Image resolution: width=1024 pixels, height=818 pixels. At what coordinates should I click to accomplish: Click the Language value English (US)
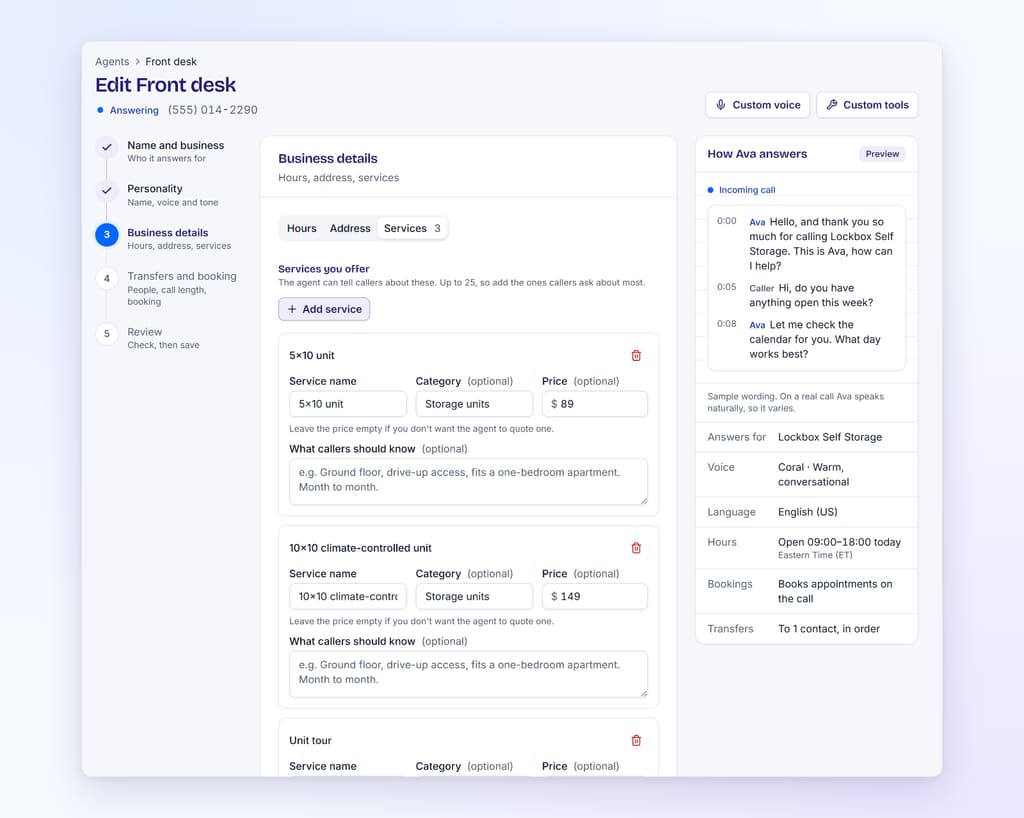807,512
